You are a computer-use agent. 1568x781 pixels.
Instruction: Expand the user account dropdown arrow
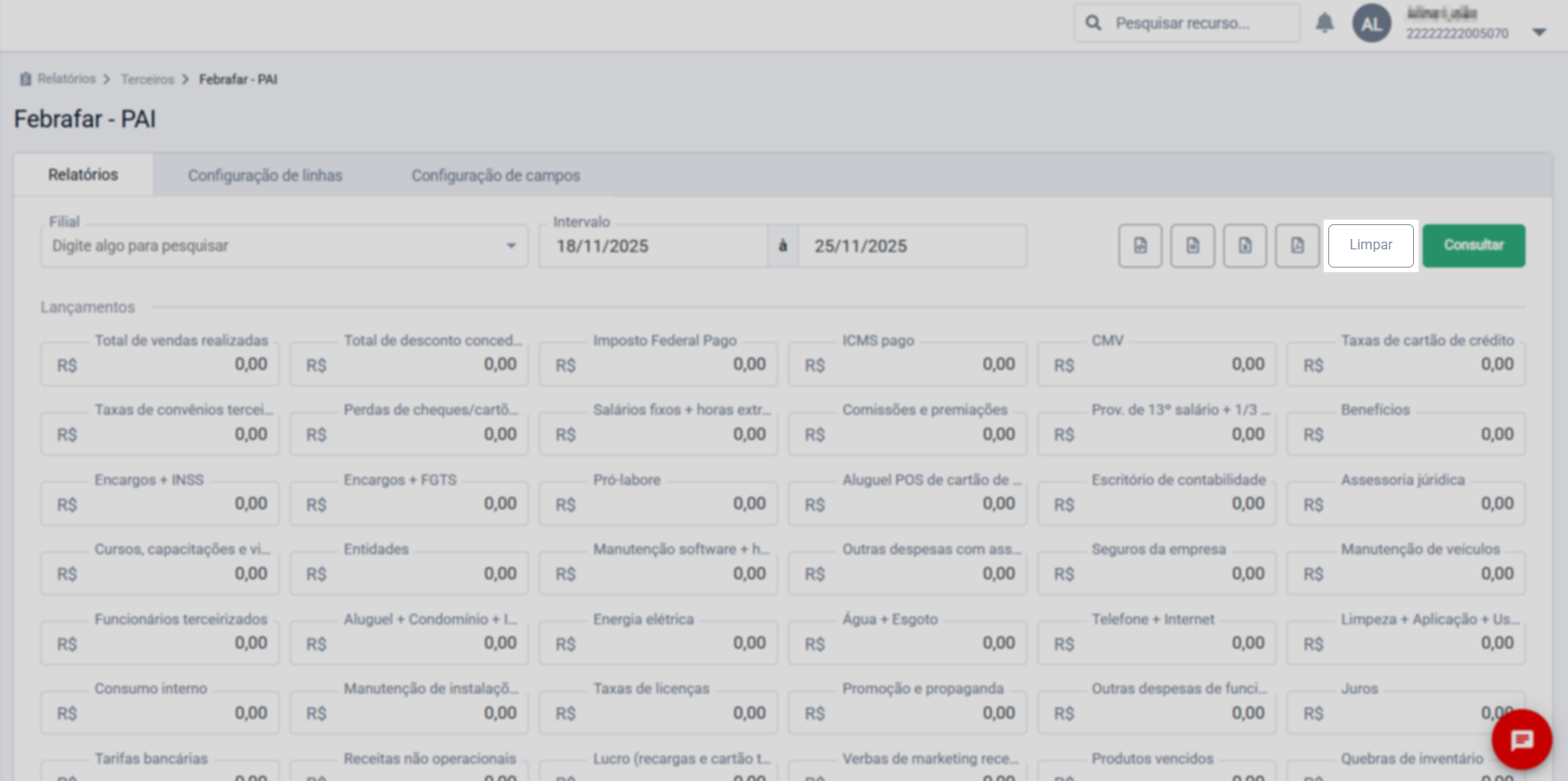point(1539,32)
